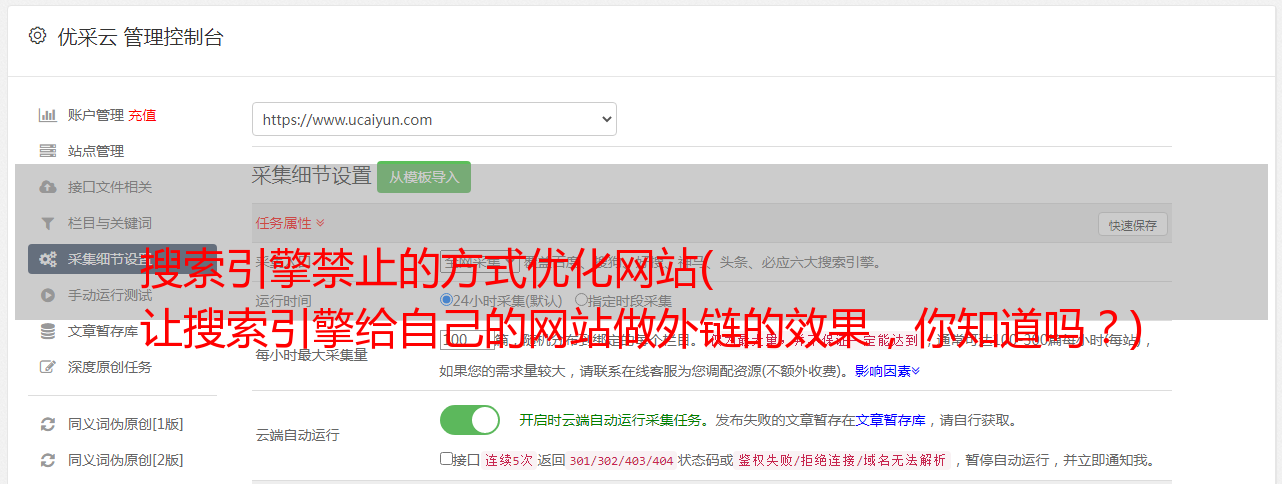This screenshot has width=1282, height=484.
Task: Click the green 从模板导入 button
Action: point(424,177)
